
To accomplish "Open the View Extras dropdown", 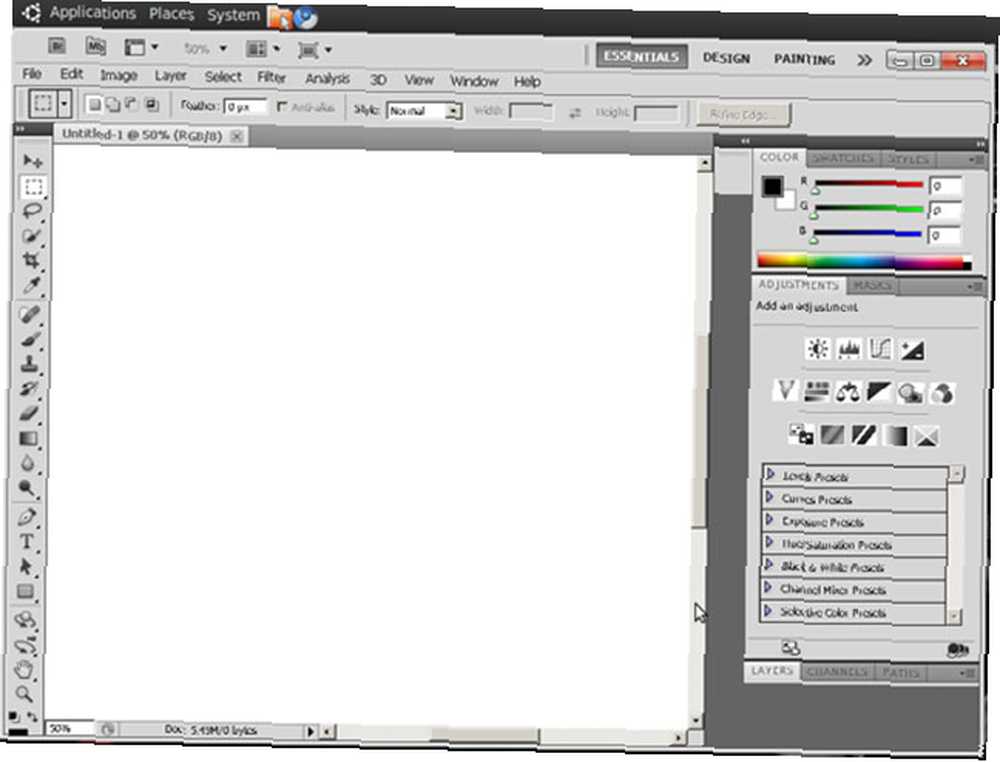I will 142,47.
